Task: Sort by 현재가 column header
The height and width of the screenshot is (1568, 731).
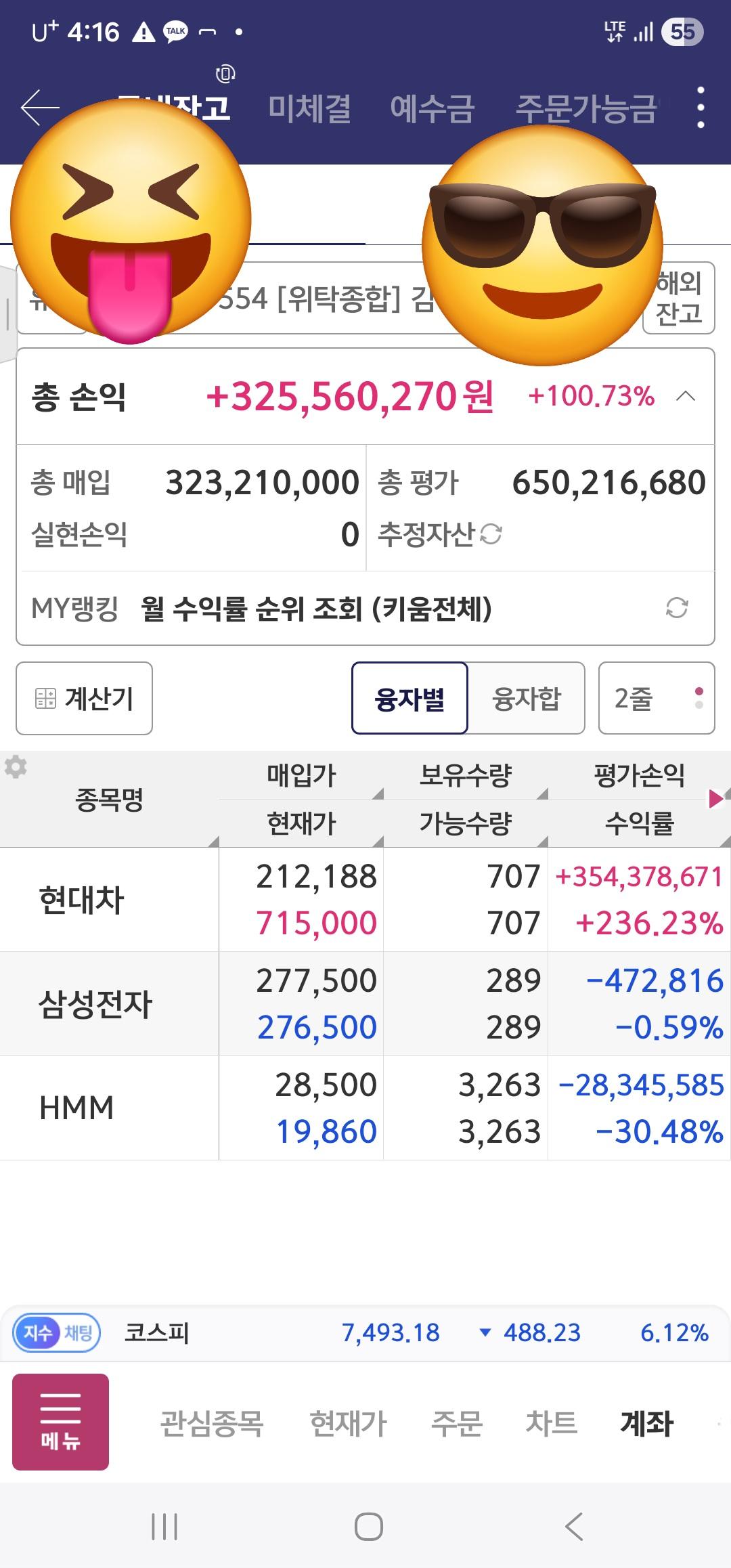Action: 302,823
